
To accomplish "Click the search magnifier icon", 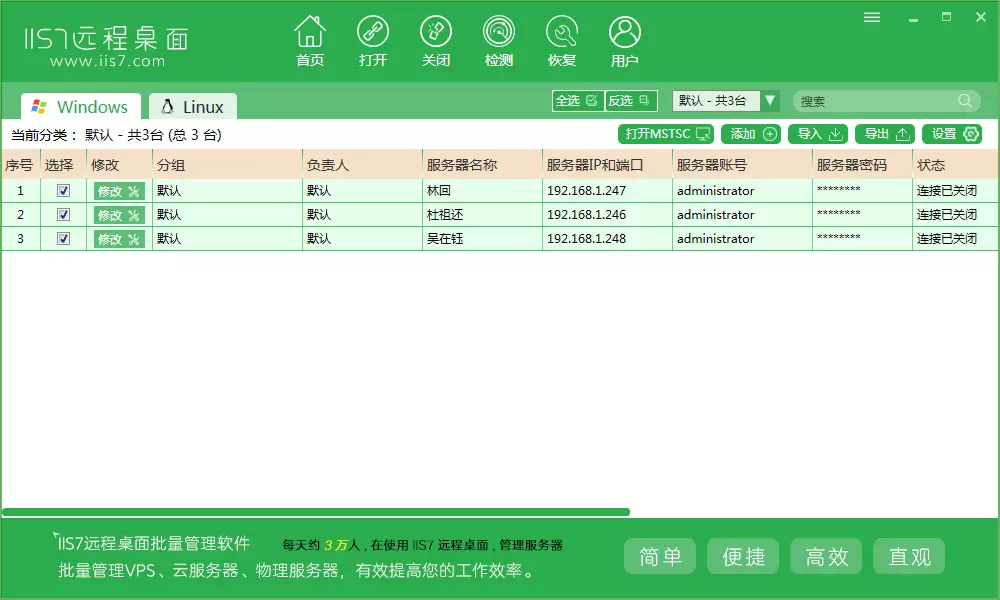I will pos(965,101).
